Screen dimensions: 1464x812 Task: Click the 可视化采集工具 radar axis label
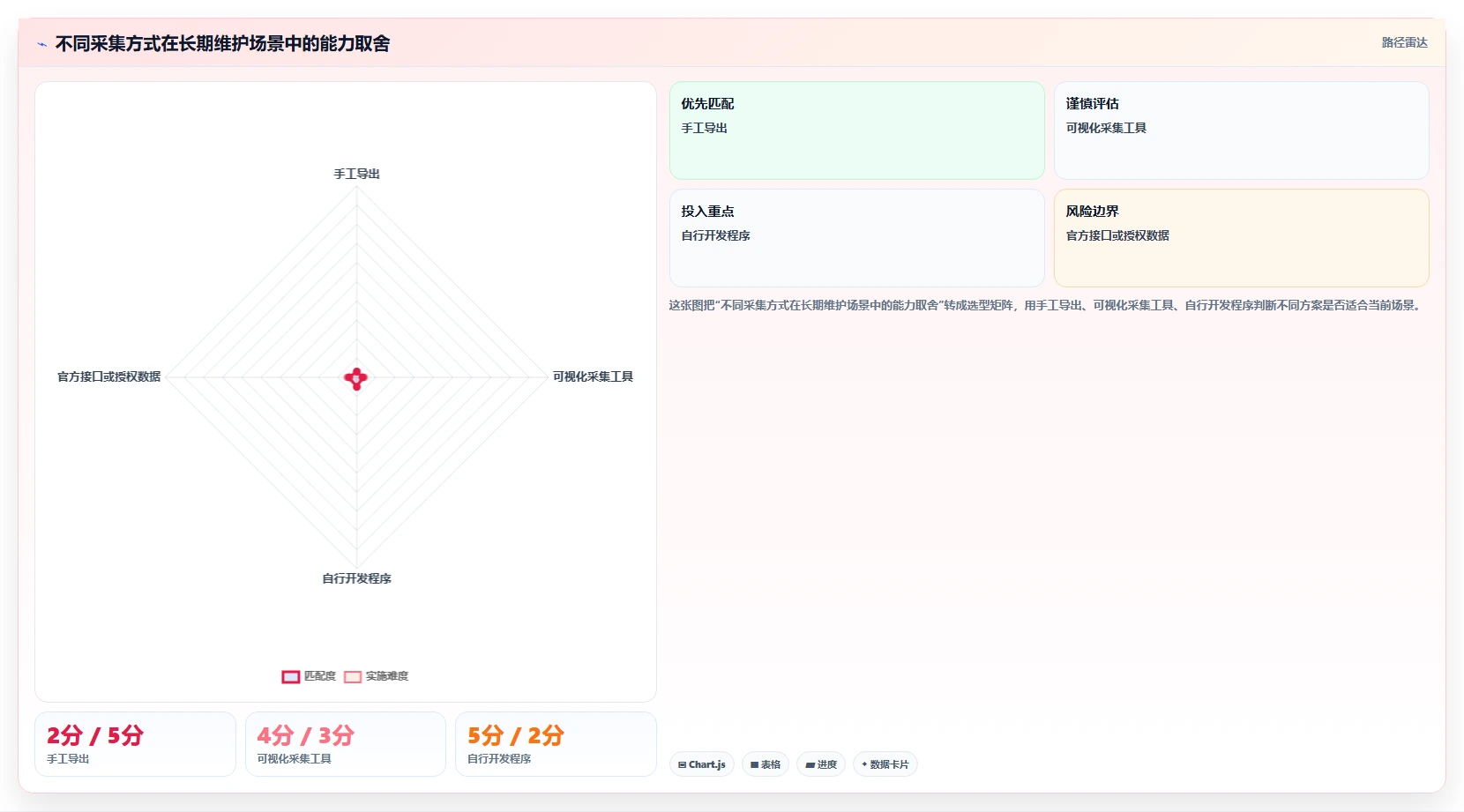pyautogui.click(x=593, y=376)
